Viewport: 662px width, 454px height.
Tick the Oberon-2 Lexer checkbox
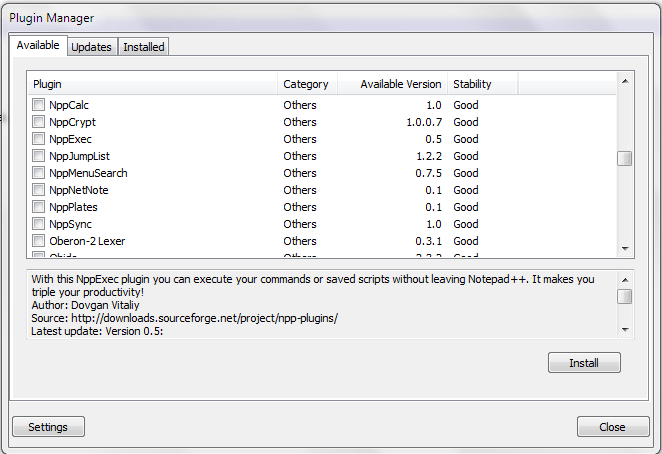pos(39,241)
